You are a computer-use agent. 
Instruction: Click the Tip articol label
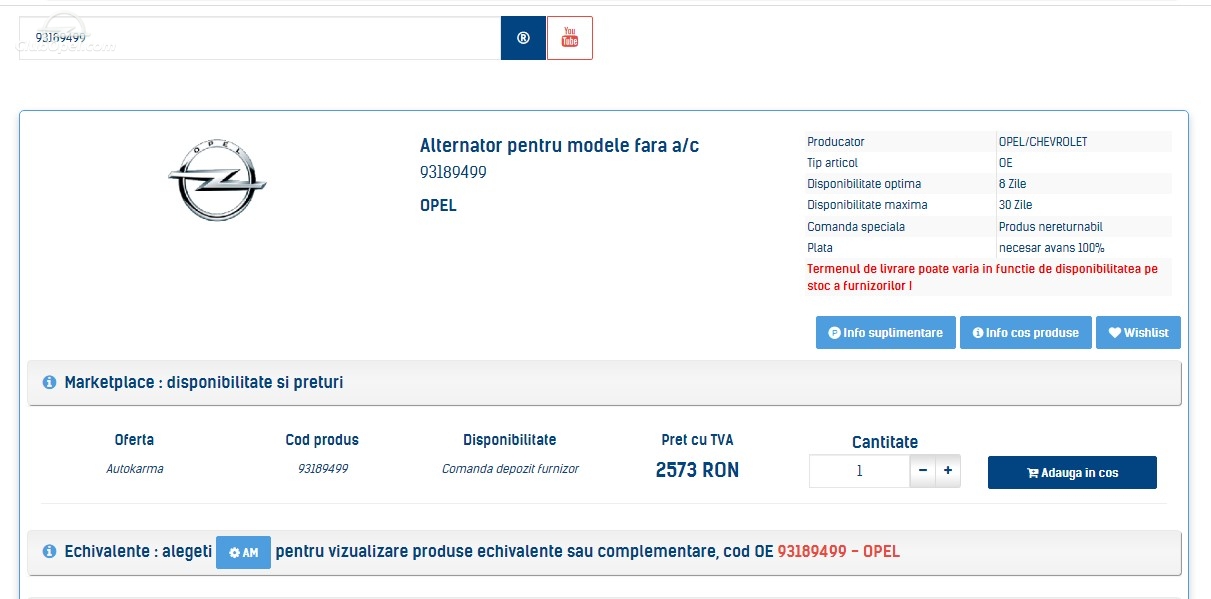[832, 163]
